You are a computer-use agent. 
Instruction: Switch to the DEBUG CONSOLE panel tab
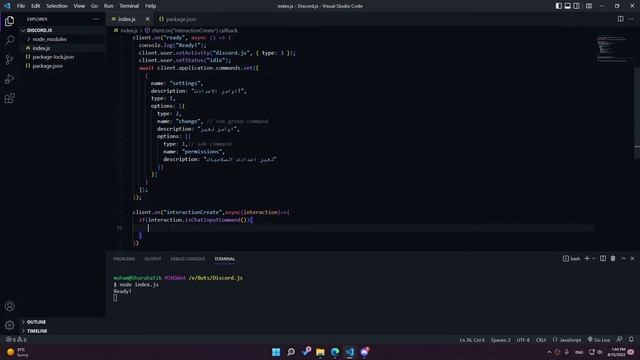(188, 259)
